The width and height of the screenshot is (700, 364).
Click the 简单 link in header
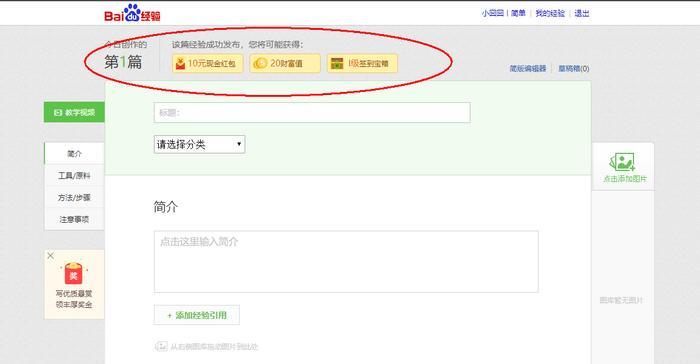point(518,13)
